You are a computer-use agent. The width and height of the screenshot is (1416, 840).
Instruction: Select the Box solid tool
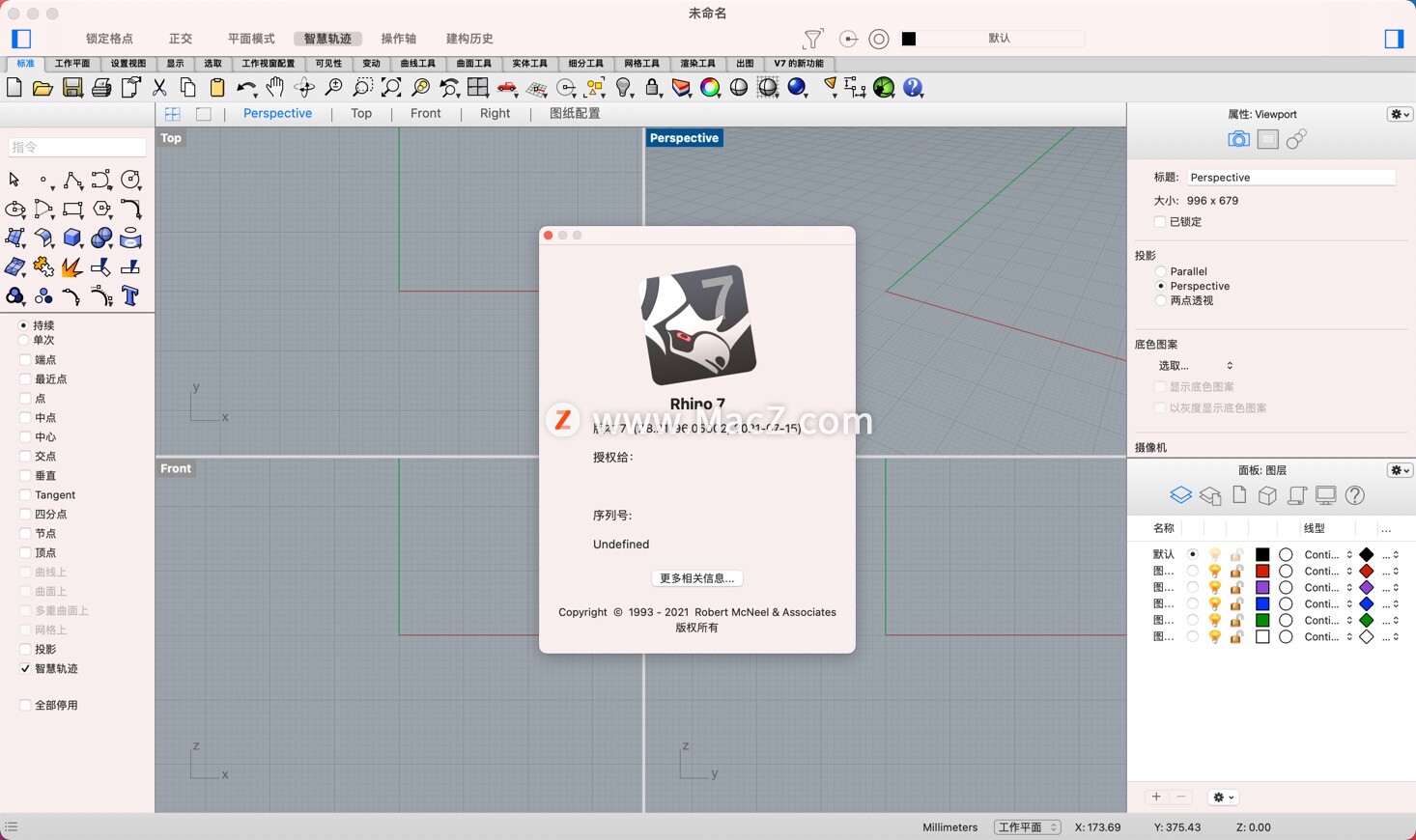(x=72, y=238)
